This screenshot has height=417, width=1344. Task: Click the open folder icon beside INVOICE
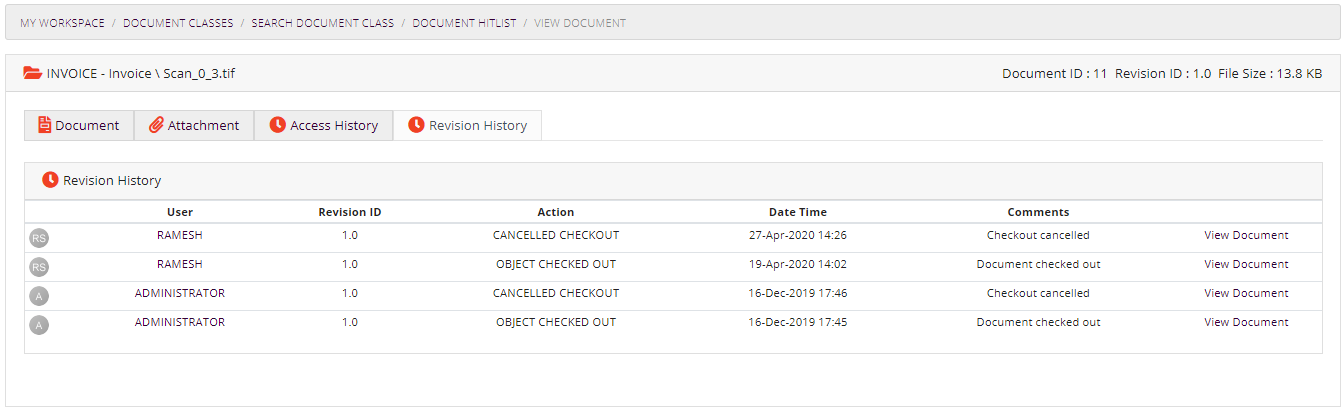(x=33, y=74)
